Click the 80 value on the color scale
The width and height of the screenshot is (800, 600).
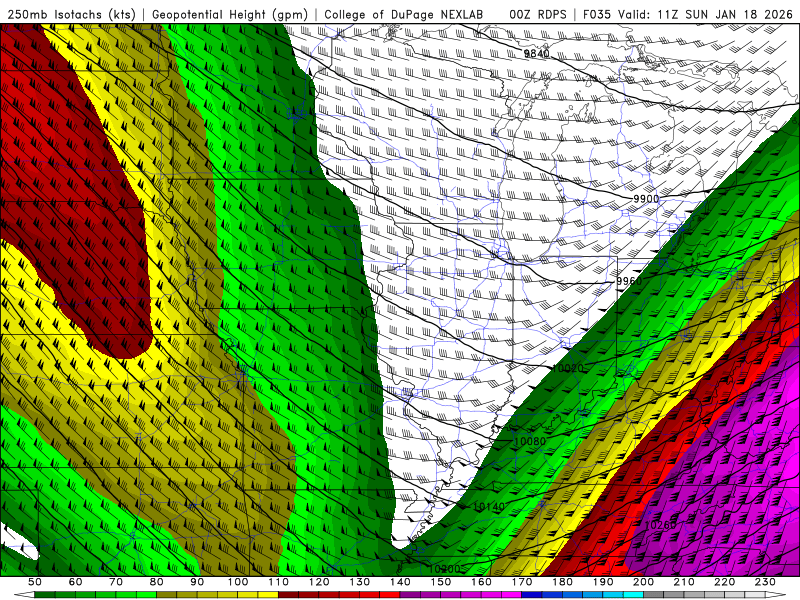(x=157, y=582)
